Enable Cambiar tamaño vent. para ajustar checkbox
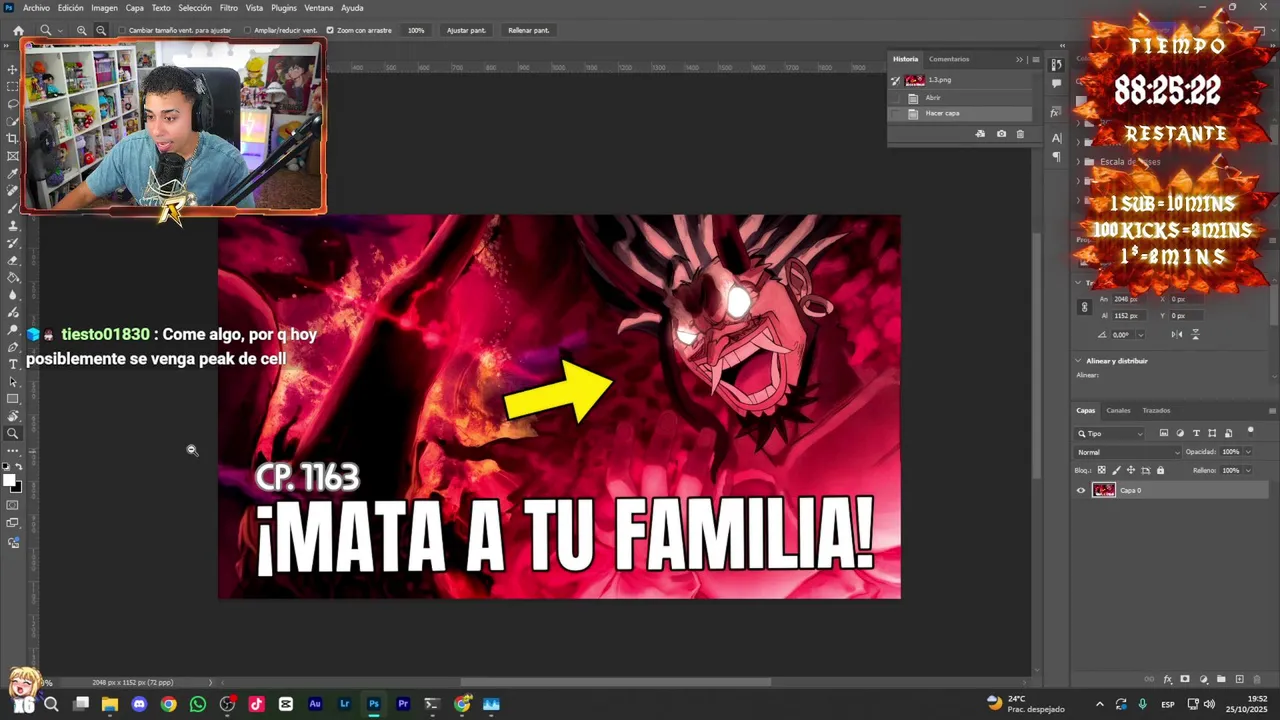1280x720 pixels. (x=122, y=30)
